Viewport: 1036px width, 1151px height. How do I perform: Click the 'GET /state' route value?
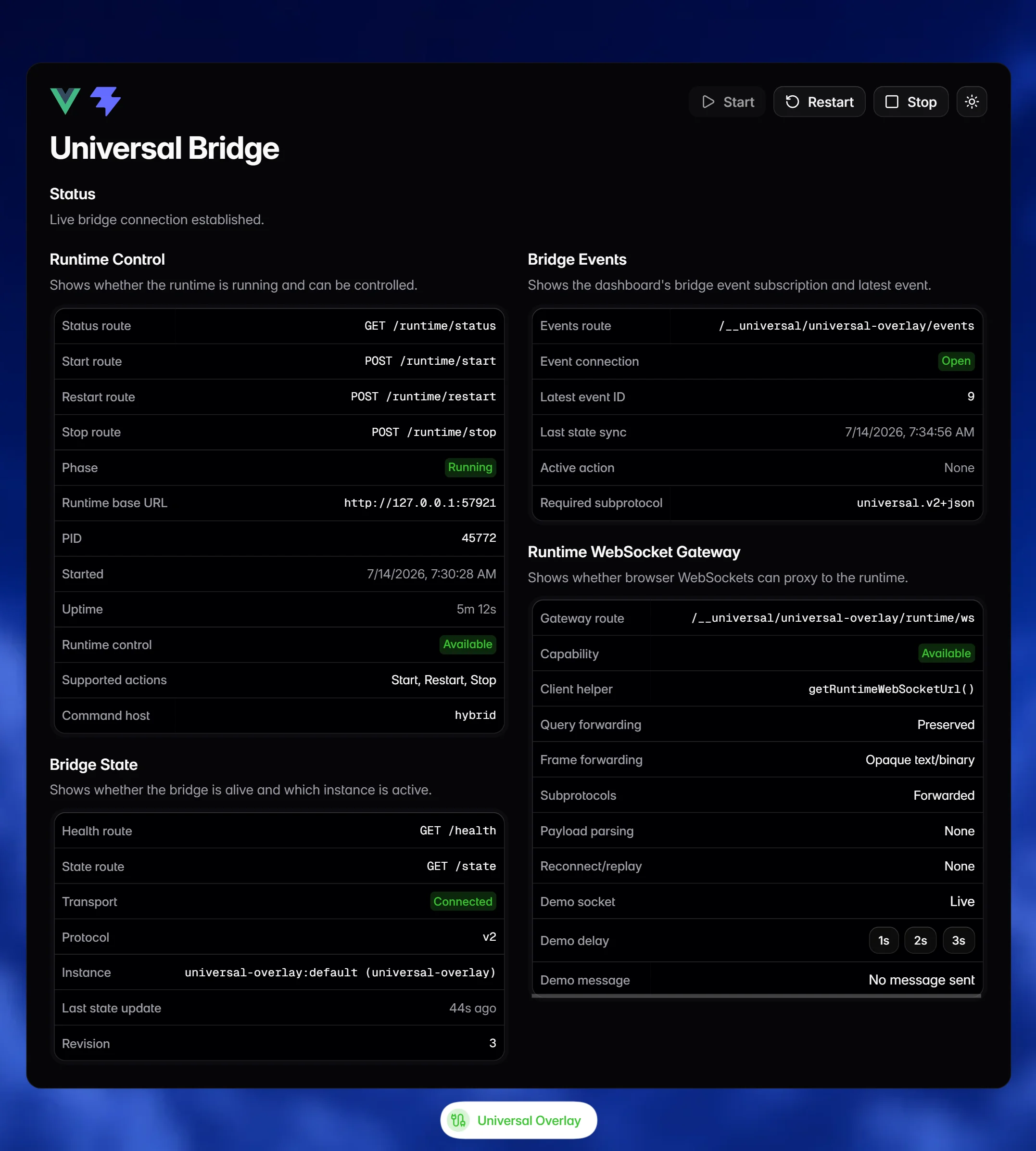tap(461, 866)
